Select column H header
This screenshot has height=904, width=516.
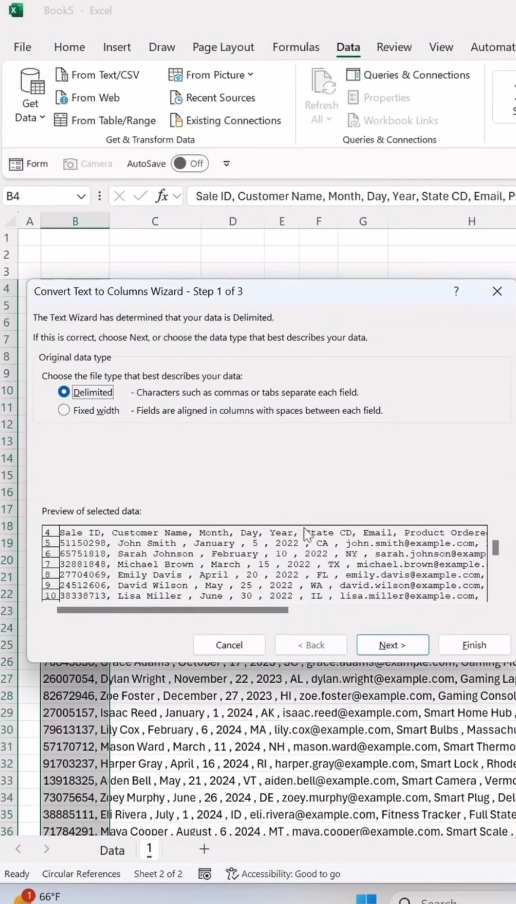(x=471, y=221)
